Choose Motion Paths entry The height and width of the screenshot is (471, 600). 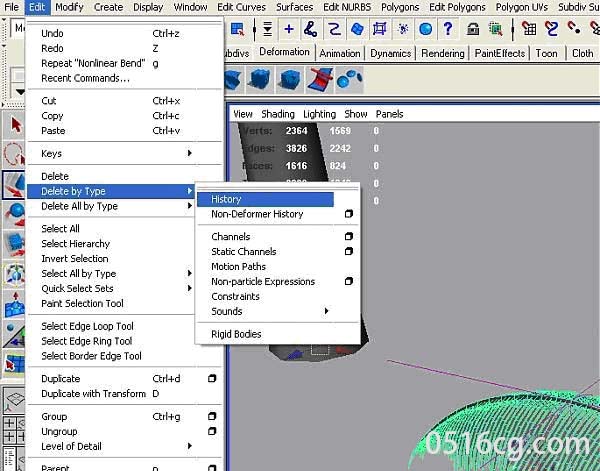[x=238, y=266]
